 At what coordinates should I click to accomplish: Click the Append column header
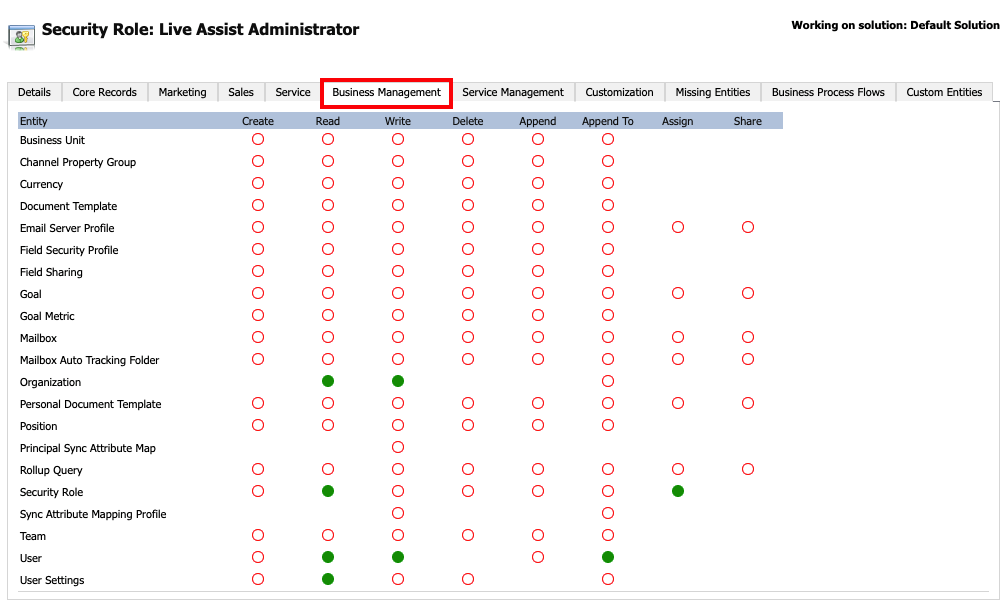[538, 121]
